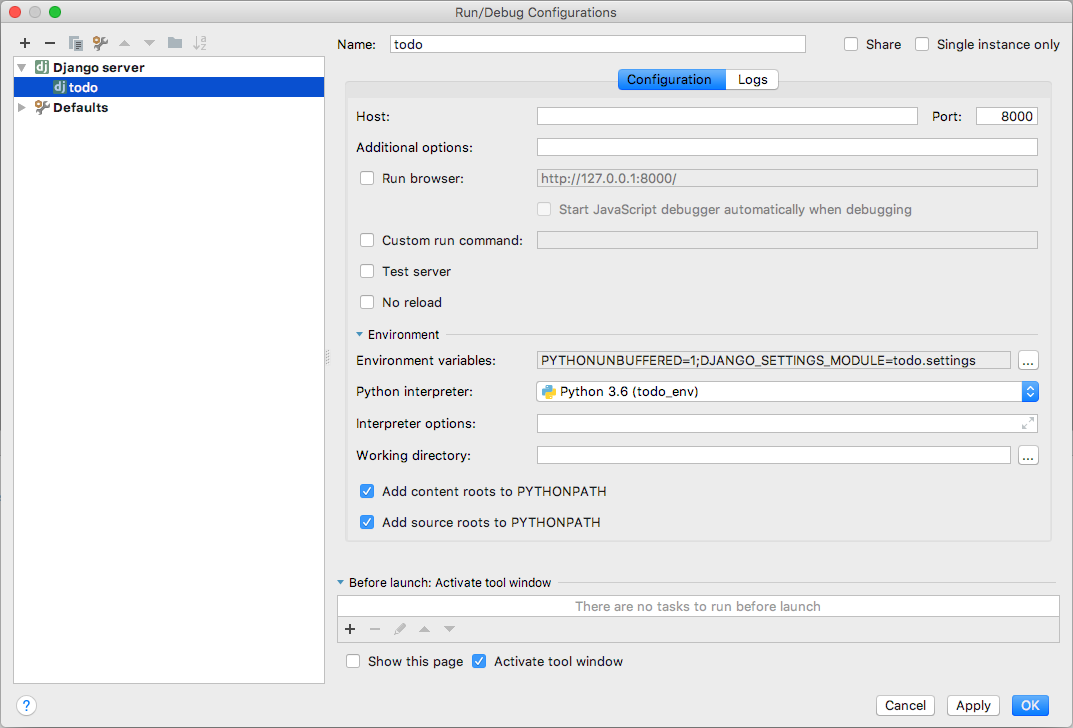Image resolution: width=1073 pixels, height=728 pixels.
Task: Enable Single instance only checkbox
Action: pos(922,44)
